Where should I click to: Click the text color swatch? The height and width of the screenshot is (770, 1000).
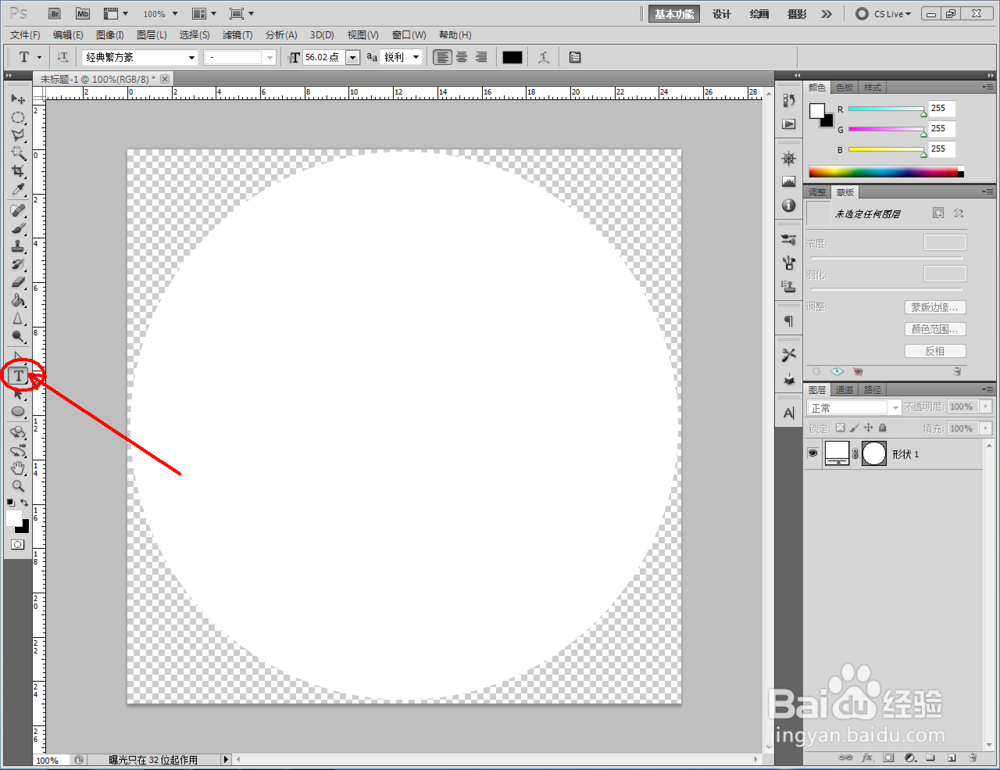(512, 57)
